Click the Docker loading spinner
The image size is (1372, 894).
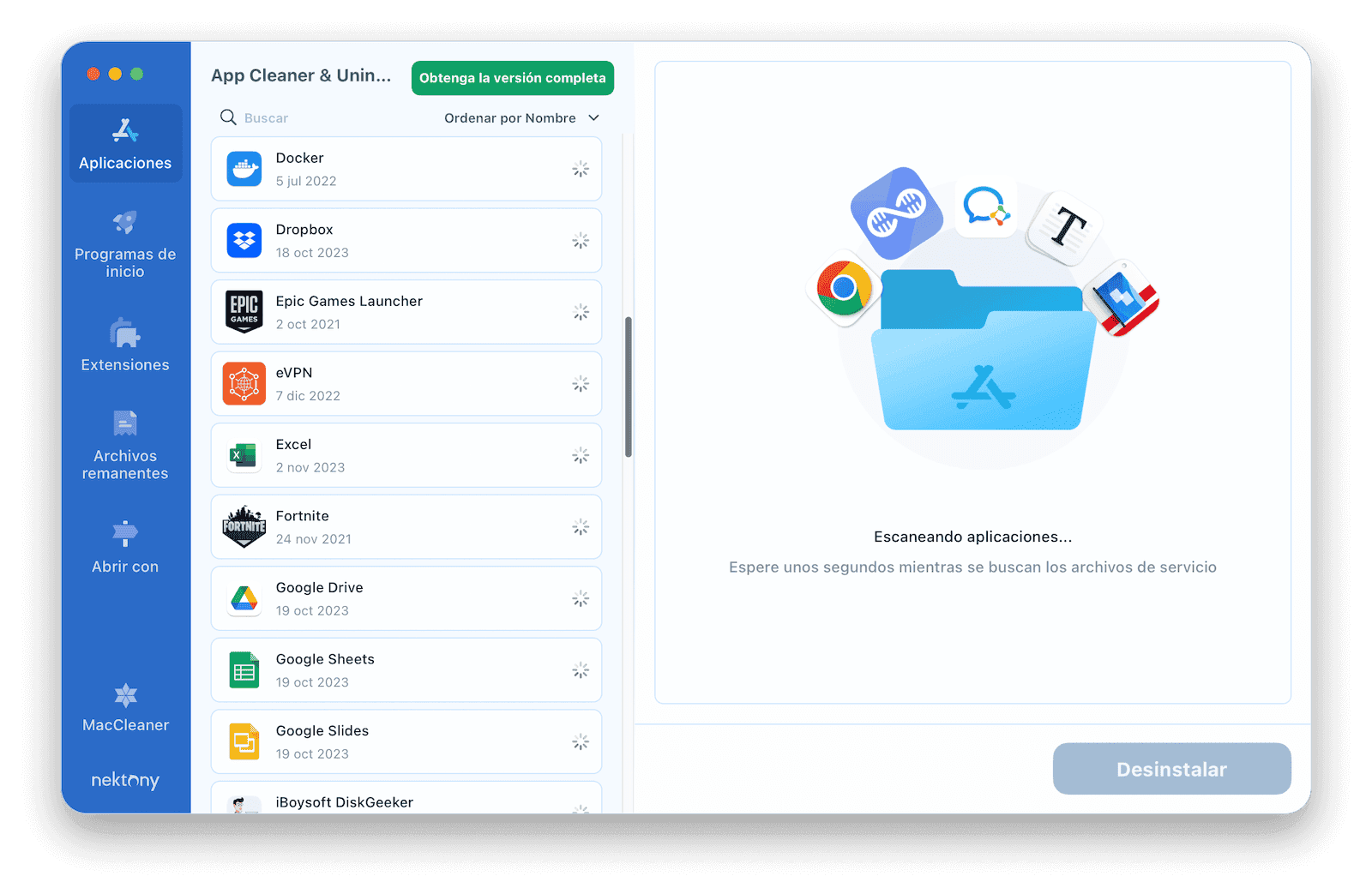581,169
